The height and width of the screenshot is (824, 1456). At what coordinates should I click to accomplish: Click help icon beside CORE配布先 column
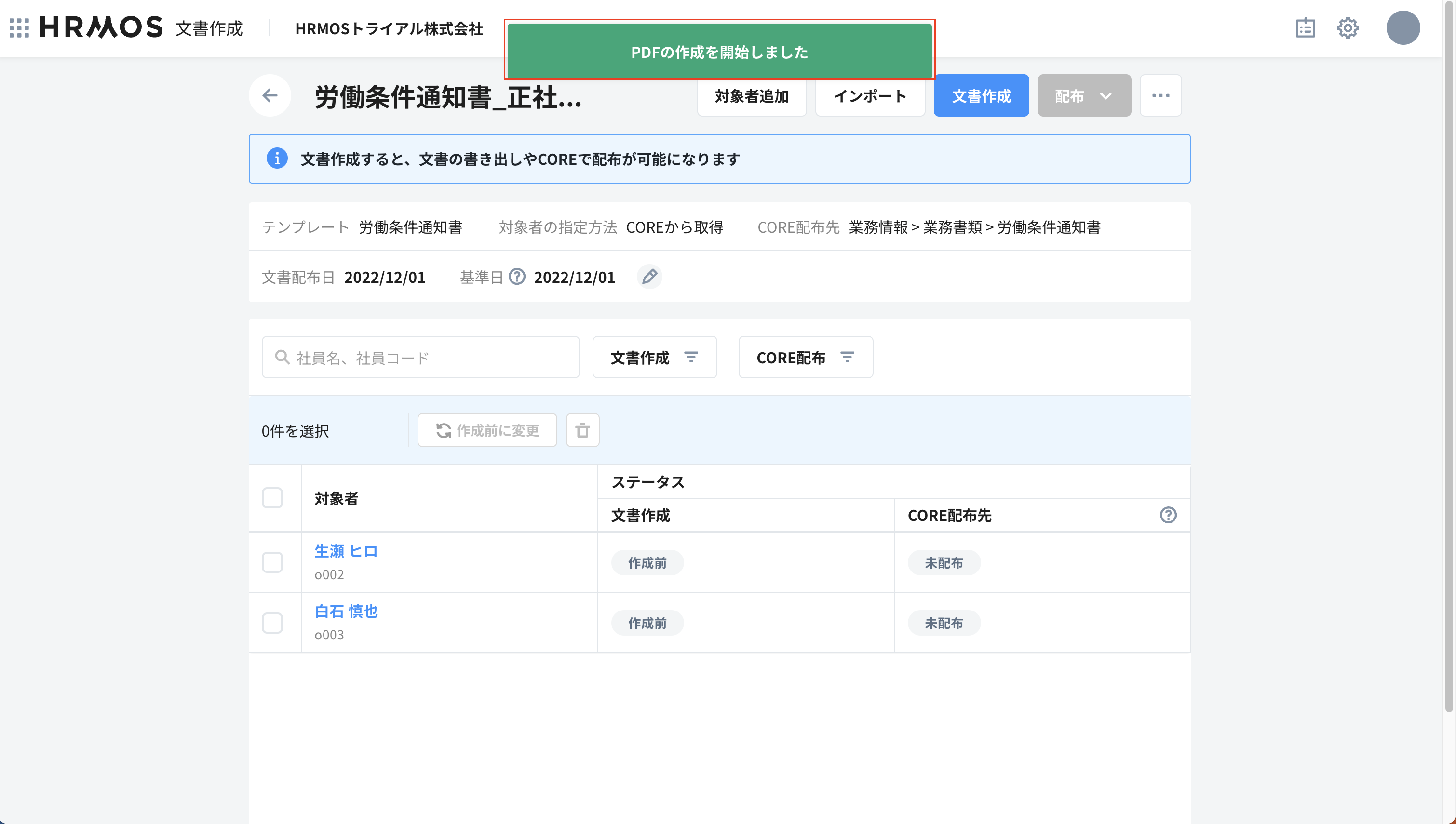(1168, 515)
